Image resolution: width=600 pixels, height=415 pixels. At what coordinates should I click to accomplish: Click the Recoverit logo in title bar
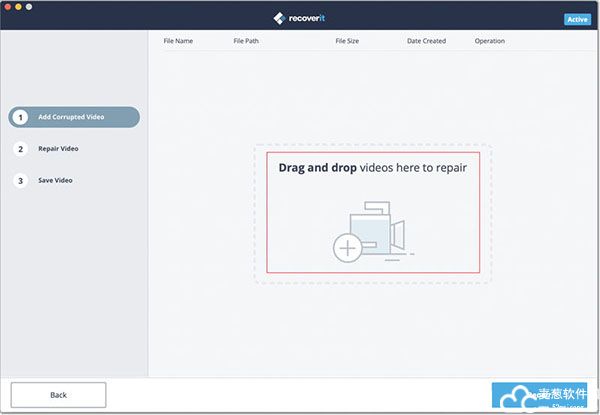tap(299, 18)
